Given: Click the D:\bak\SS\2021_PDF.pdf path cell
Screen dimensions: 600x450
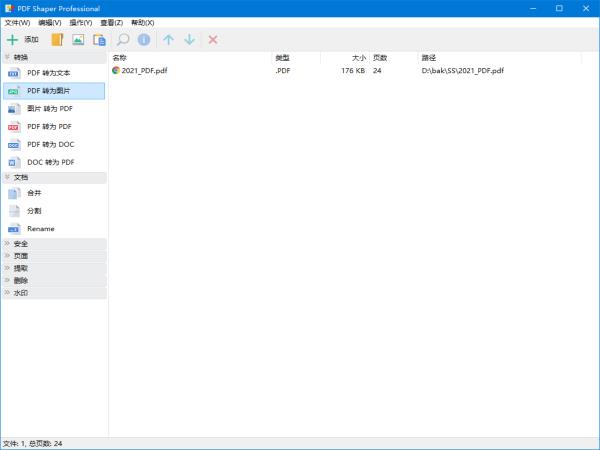Looking at the screenshot, I should coord(463,70).
